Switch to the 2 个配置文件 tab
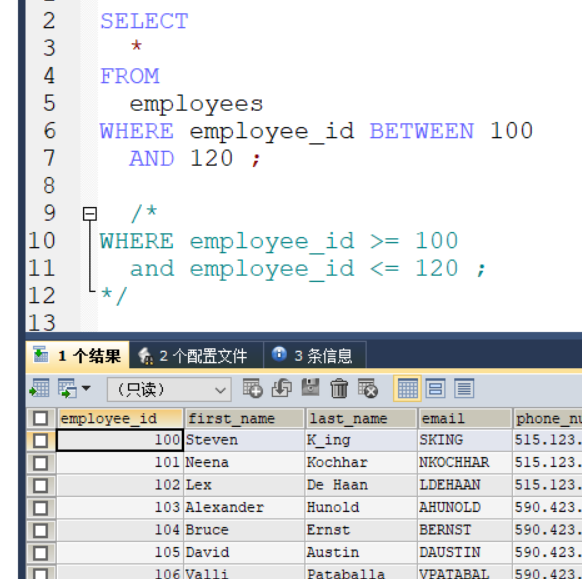 click(197, 356)
